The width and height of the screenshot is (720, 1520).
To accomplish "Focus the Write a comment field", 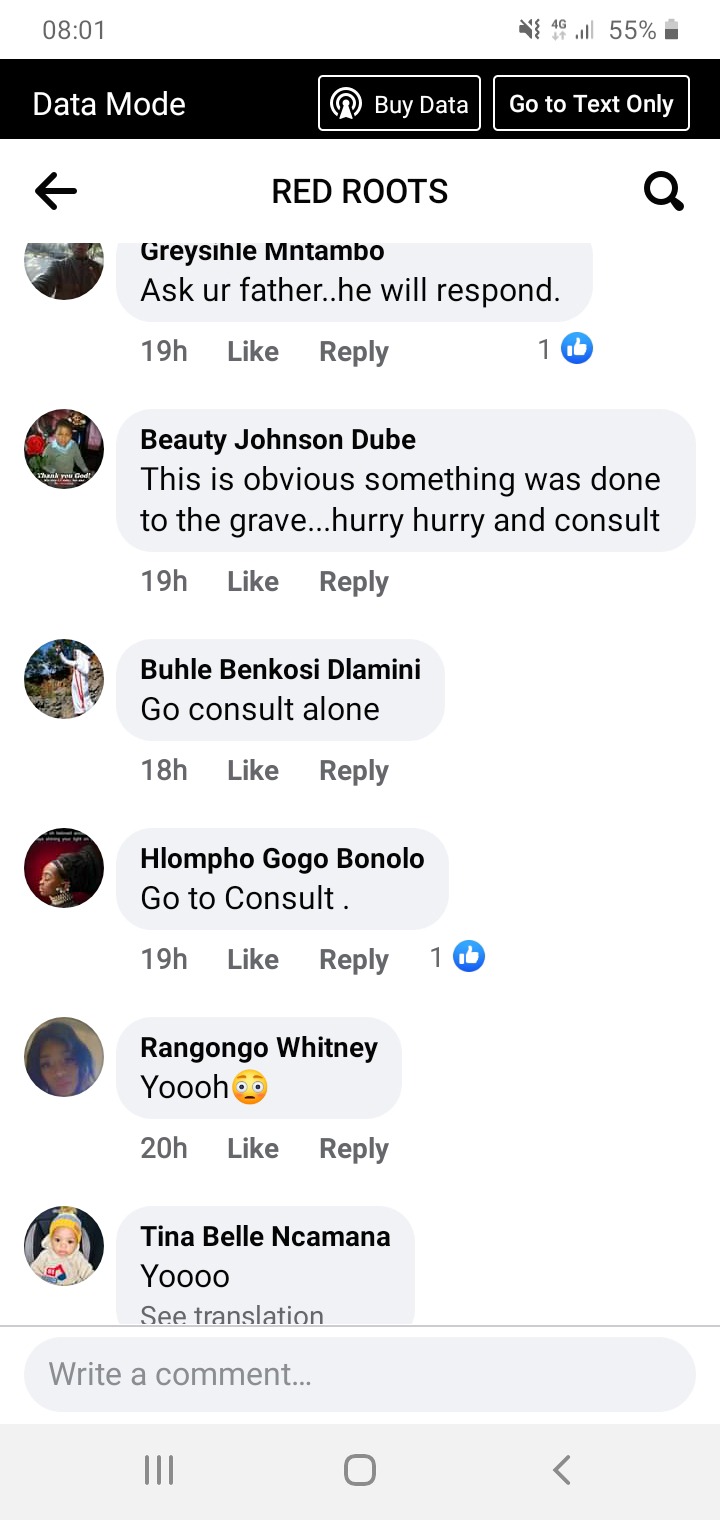I will (360, 1374).
